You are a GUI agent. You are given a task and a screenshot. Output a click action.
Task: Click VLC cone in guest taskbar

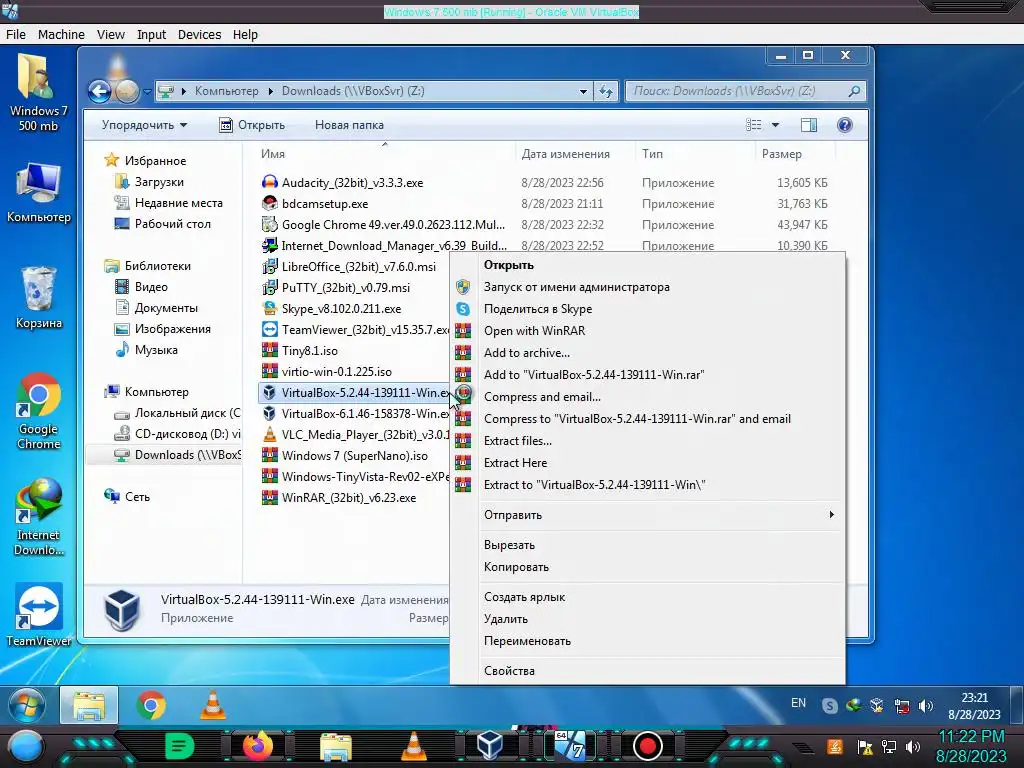[x=212, y=705]
